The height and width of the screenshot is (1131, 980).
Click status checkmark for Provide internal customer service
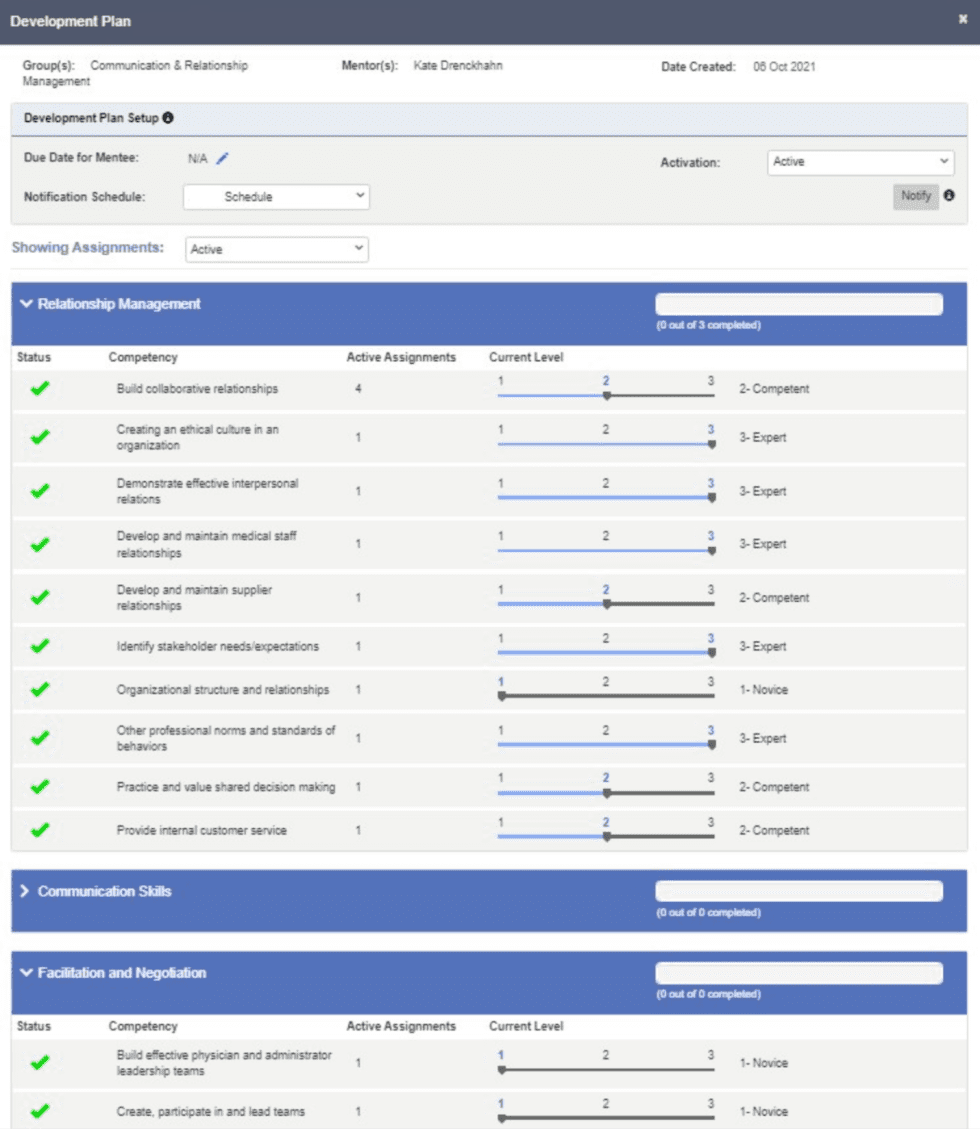40,830
